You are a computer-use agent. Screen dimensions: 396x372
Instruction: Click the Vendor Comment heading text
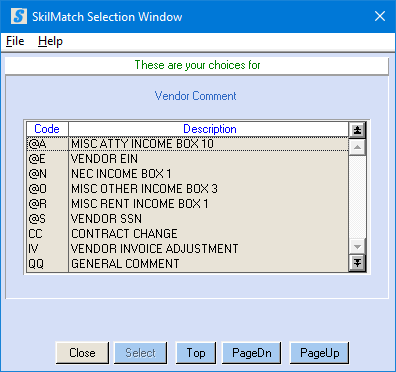point(196,96)
